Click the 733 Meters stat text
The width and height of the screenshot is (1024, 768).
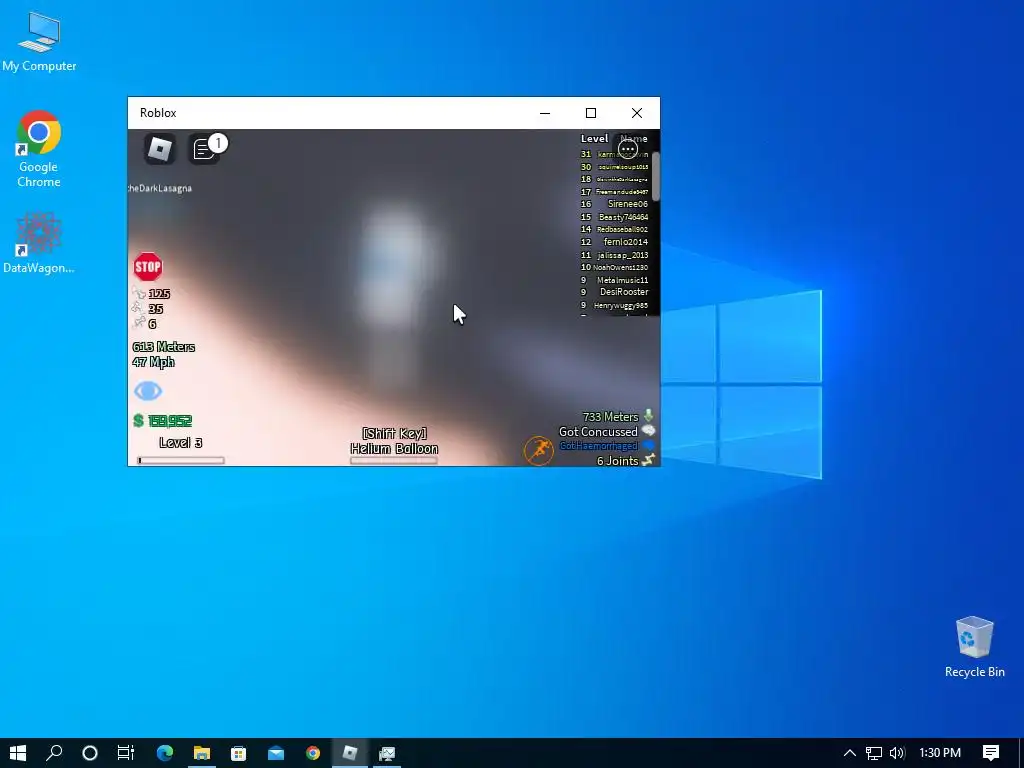point(611,417)
